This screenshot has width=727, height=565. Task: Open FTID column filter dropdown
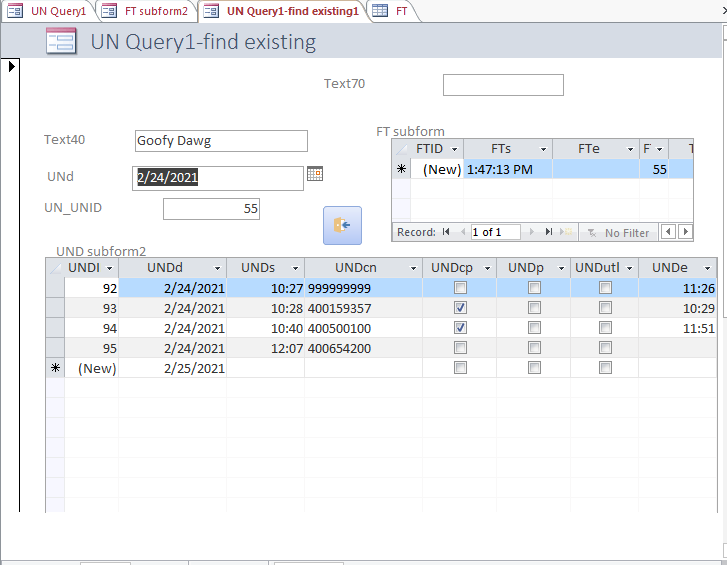(x=454, y=149)
